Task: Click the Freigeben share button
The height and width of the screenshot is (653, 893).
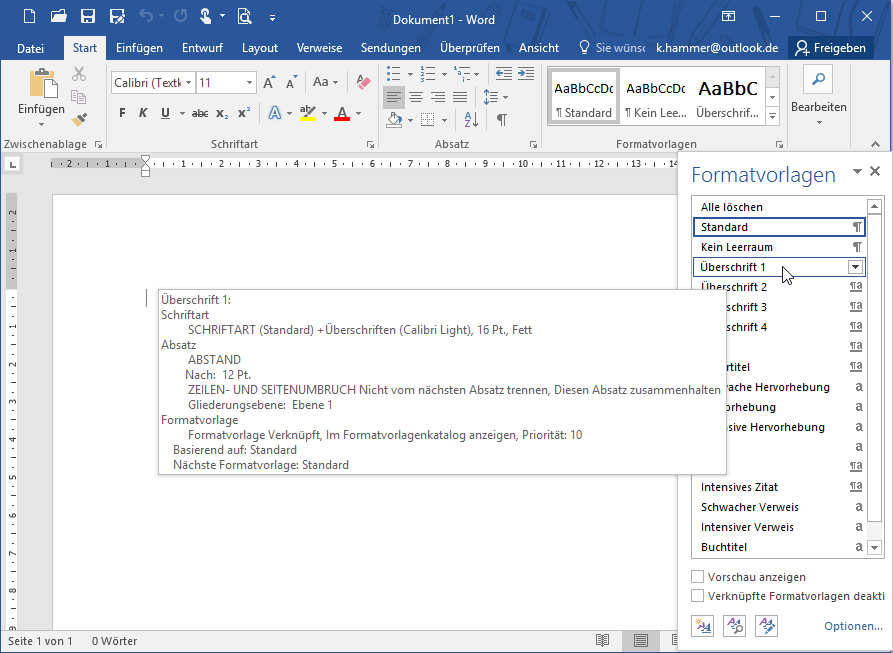Action: click(x=829, y=48)
